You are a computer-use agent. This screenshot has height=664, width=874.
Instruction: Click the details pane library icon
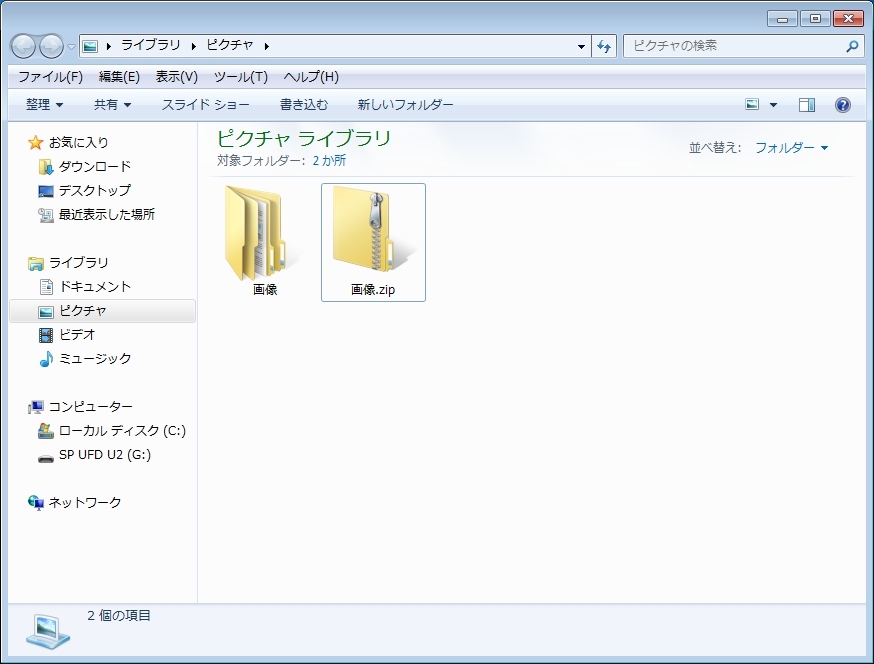48,632
